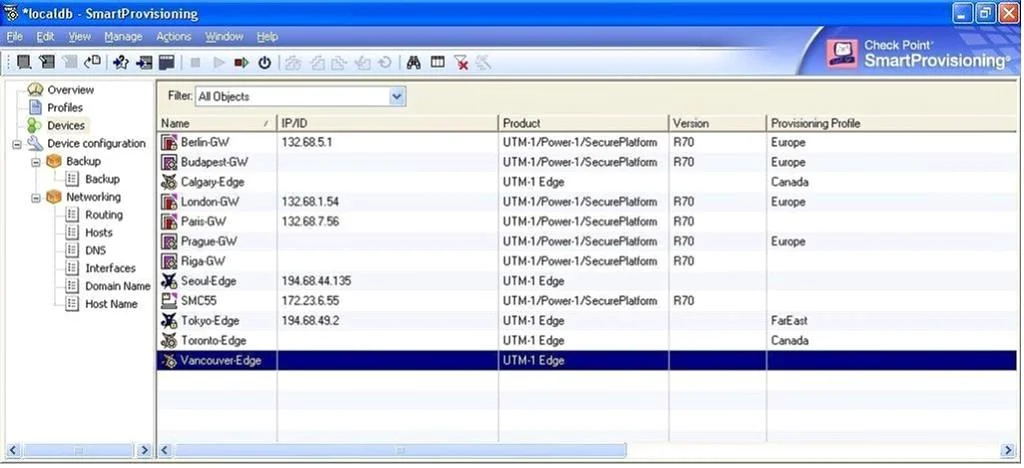Screen dimensions: 1024x468
Task: Click the right arrow of the device list scrollbar
Action: (1010, 450)
